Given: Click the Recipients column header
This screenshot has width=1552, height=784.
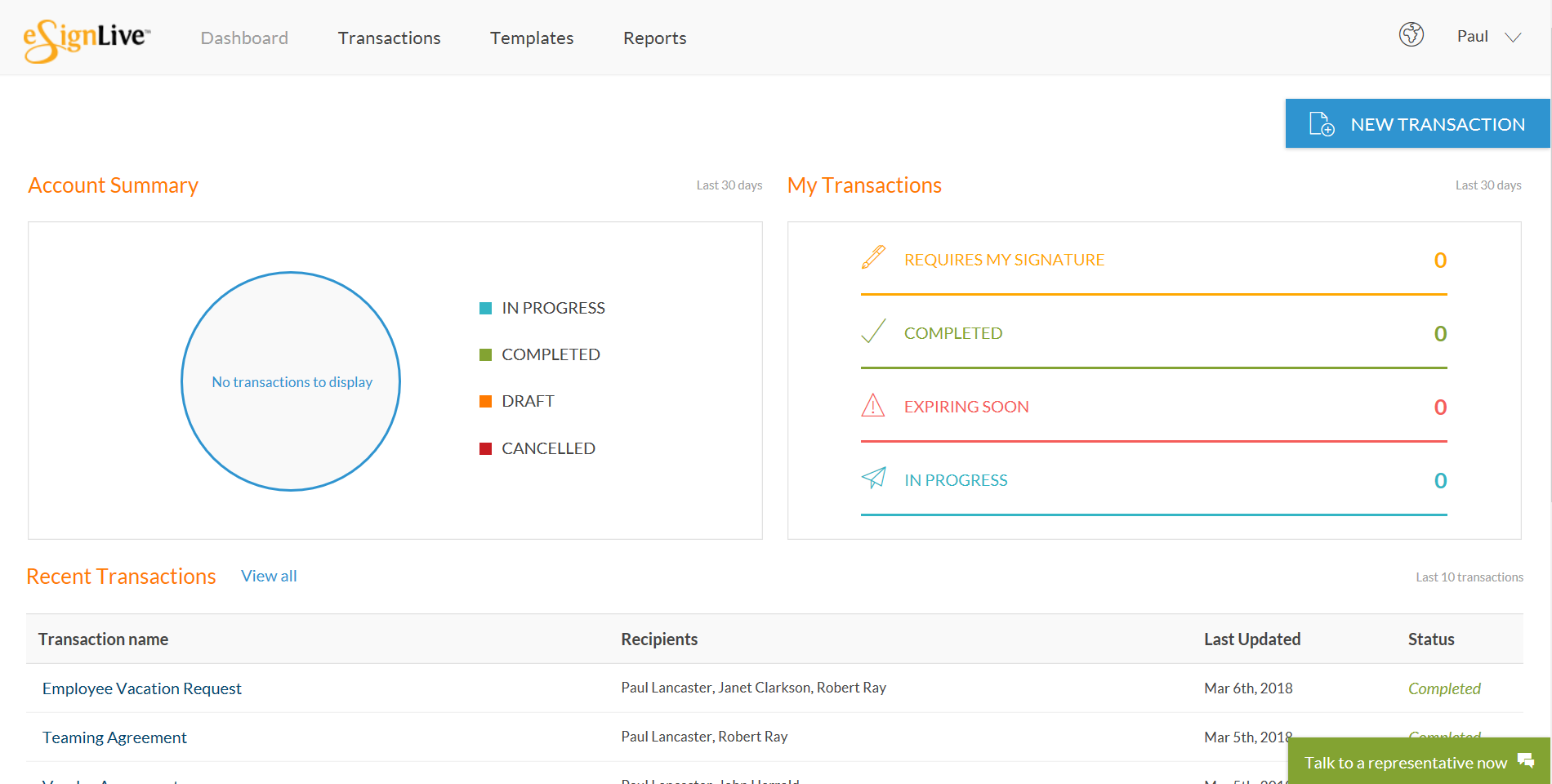Looking at the screenshot, I should pyautogui.click(x=659, y=639).
